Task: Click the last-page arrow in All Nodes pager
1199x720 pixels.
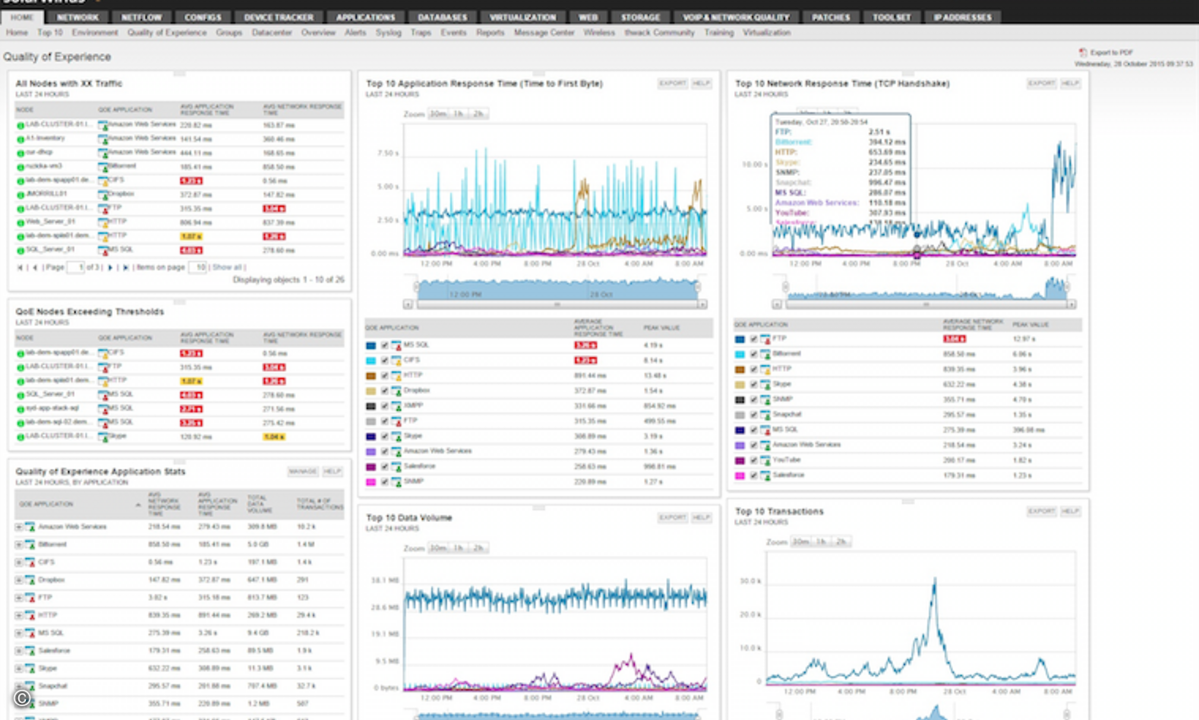Action: tap(125, 268)
